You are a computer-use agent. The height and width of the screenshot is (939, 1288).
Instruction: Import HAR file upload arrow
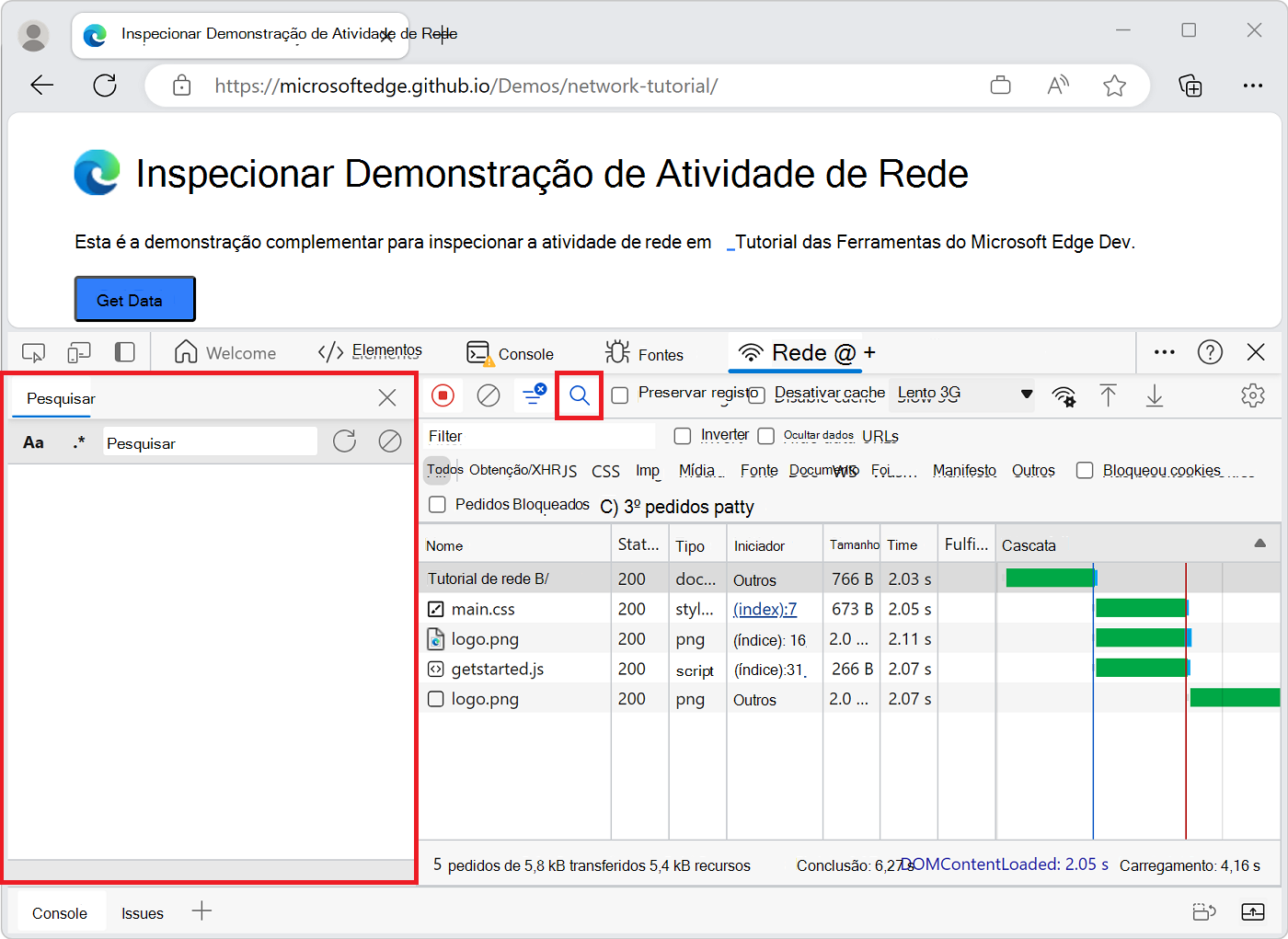(1109, 395)
